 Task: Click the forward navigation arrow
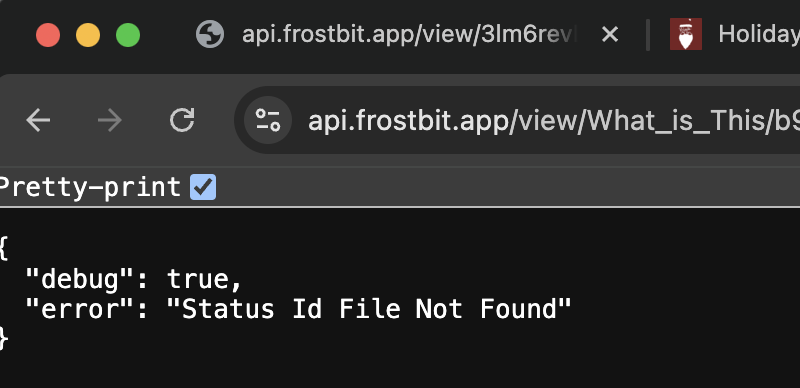tap(110, 120)
